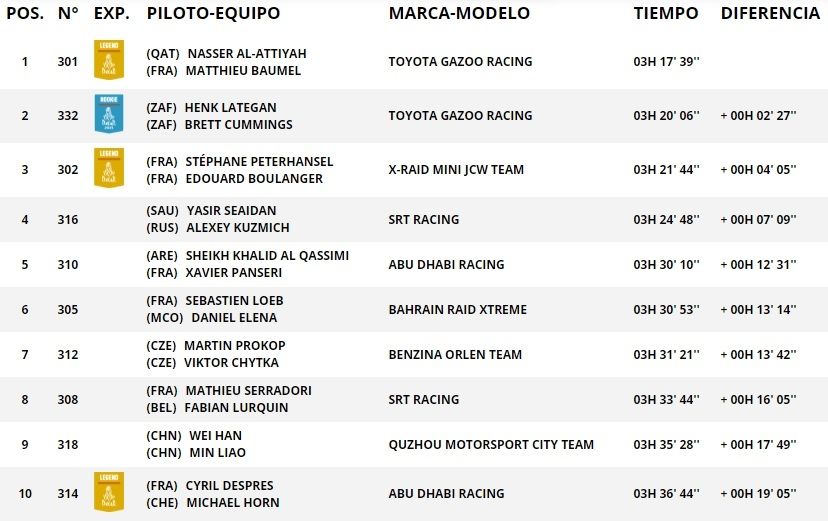
Task: Click co-driver Daniel Elena
Action: (x=233, y=317)
